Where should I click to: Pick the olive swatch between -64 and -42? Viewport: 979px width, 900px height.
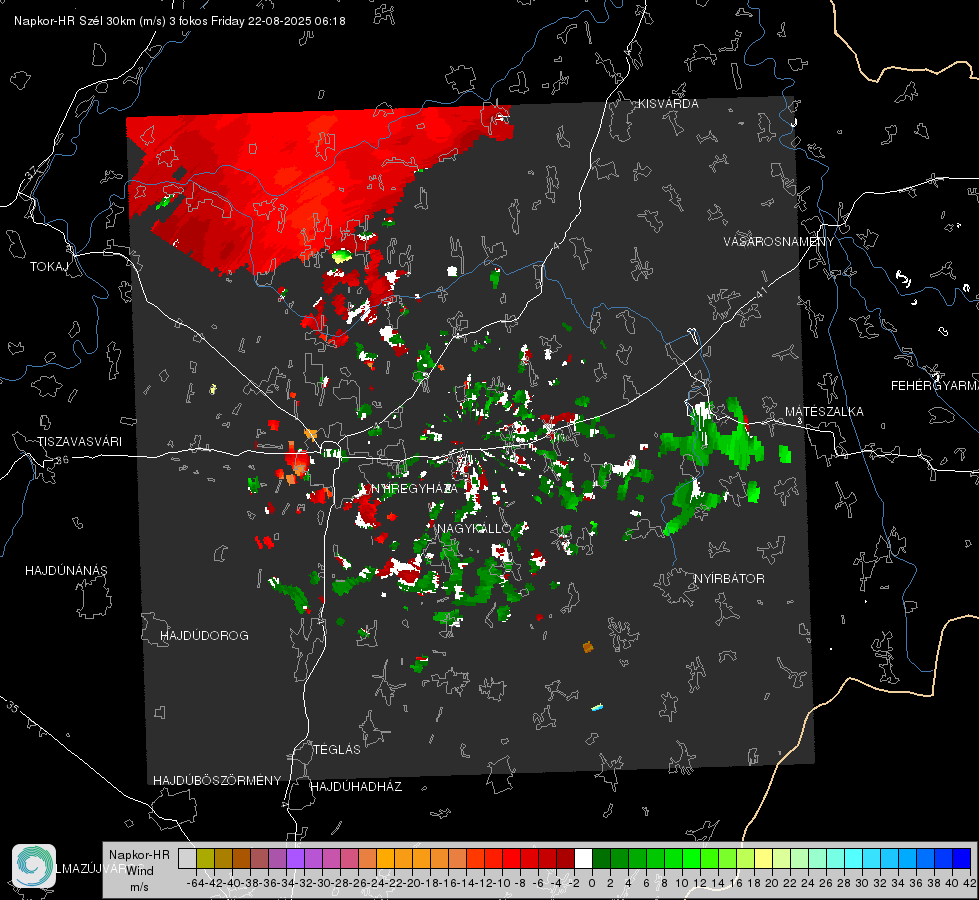[205, 858]
